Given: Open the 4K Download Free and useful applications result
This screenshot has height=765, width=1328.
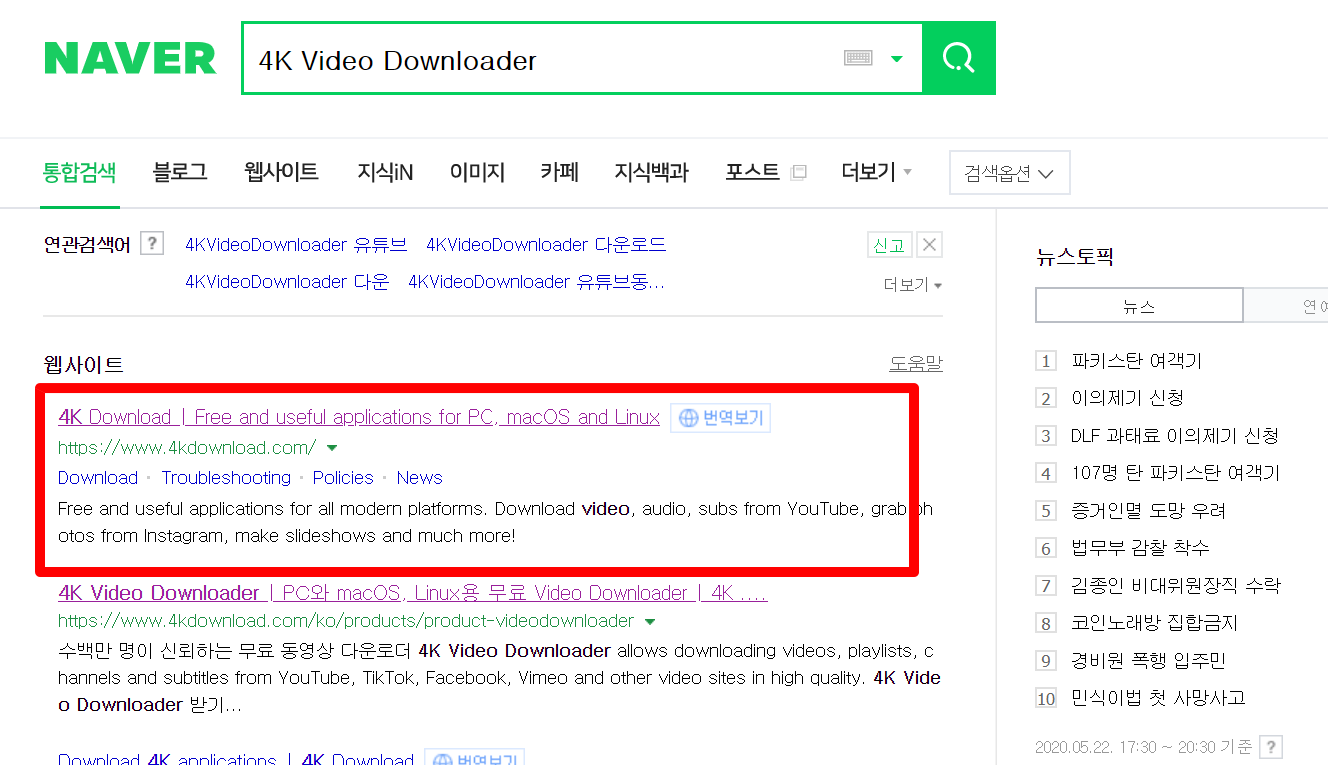Looking at the screenshot, I should (359, 417).
